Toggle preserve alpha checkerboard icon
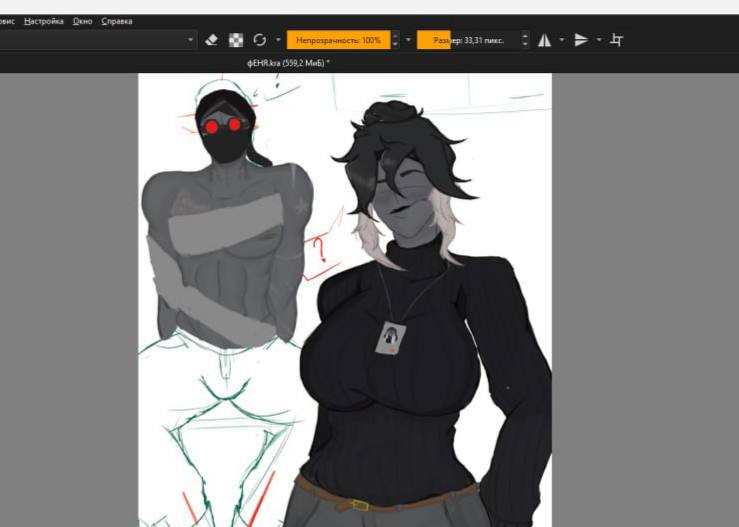 point(236,40)
